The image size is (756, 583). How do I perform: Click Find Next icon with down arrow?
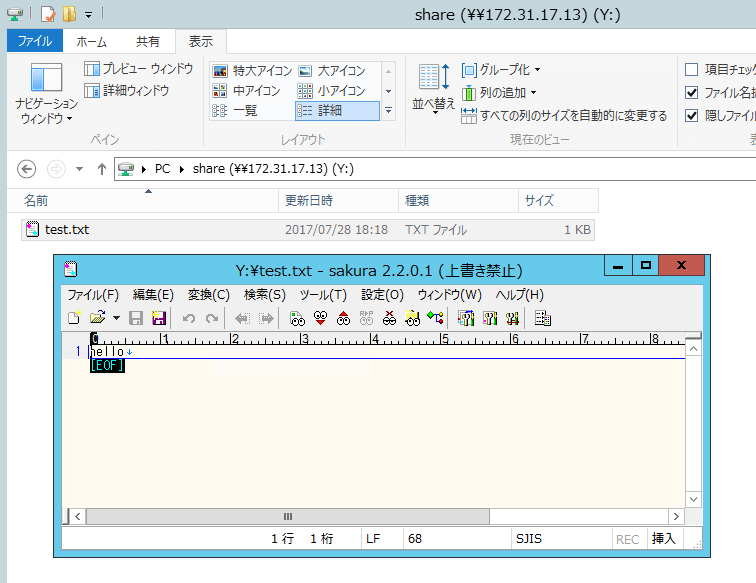(x=321, y=318)
